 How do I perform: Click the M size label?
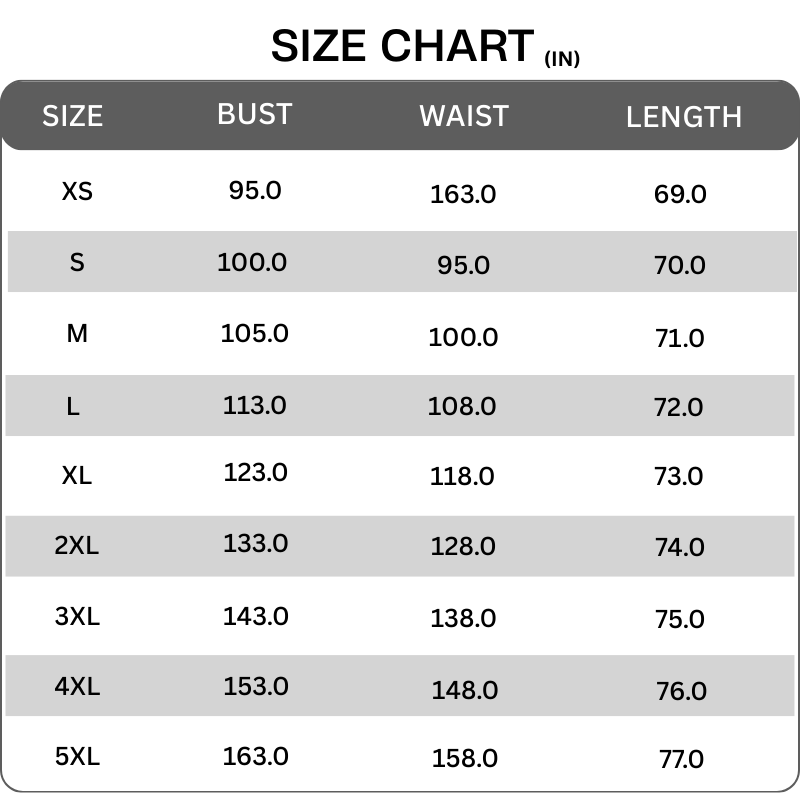click(77, 333)
